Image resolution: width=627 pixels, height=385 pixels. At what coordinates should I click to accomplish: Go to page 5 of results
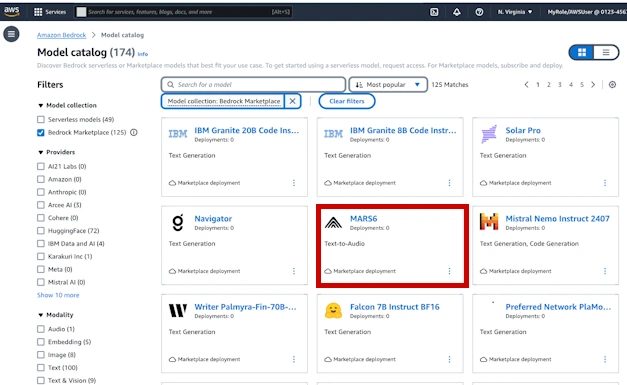582,84
